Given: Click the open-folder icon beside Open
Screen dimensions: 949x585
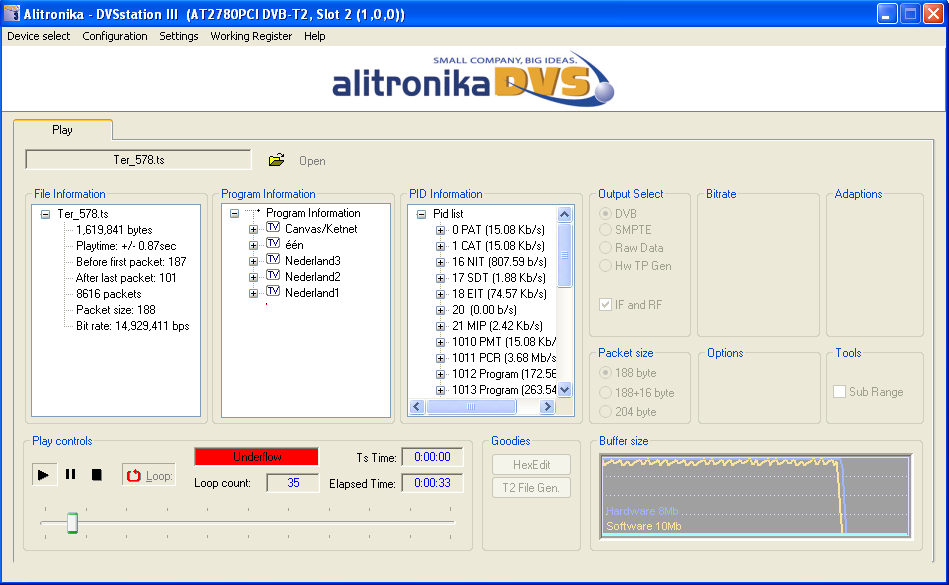Looking at the screenshot, I should pos(277,160).
